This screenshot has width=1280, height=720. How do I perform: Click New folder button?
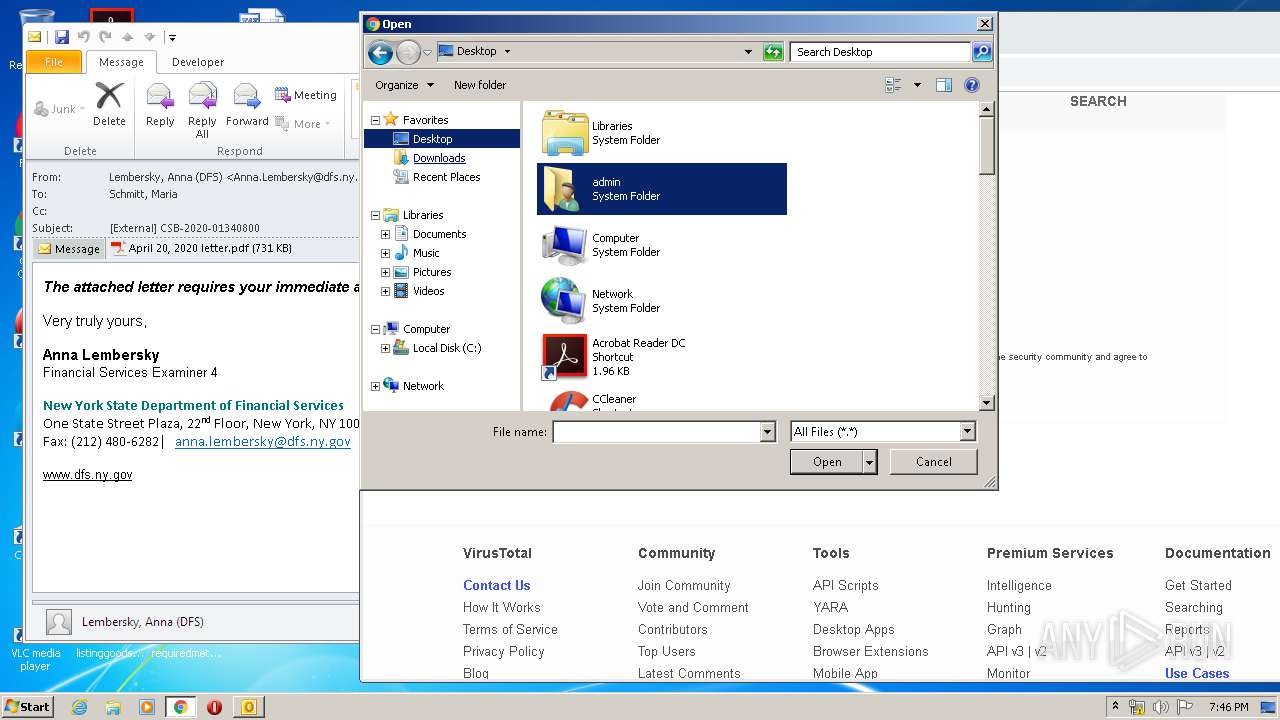click(x=480, y=85)
